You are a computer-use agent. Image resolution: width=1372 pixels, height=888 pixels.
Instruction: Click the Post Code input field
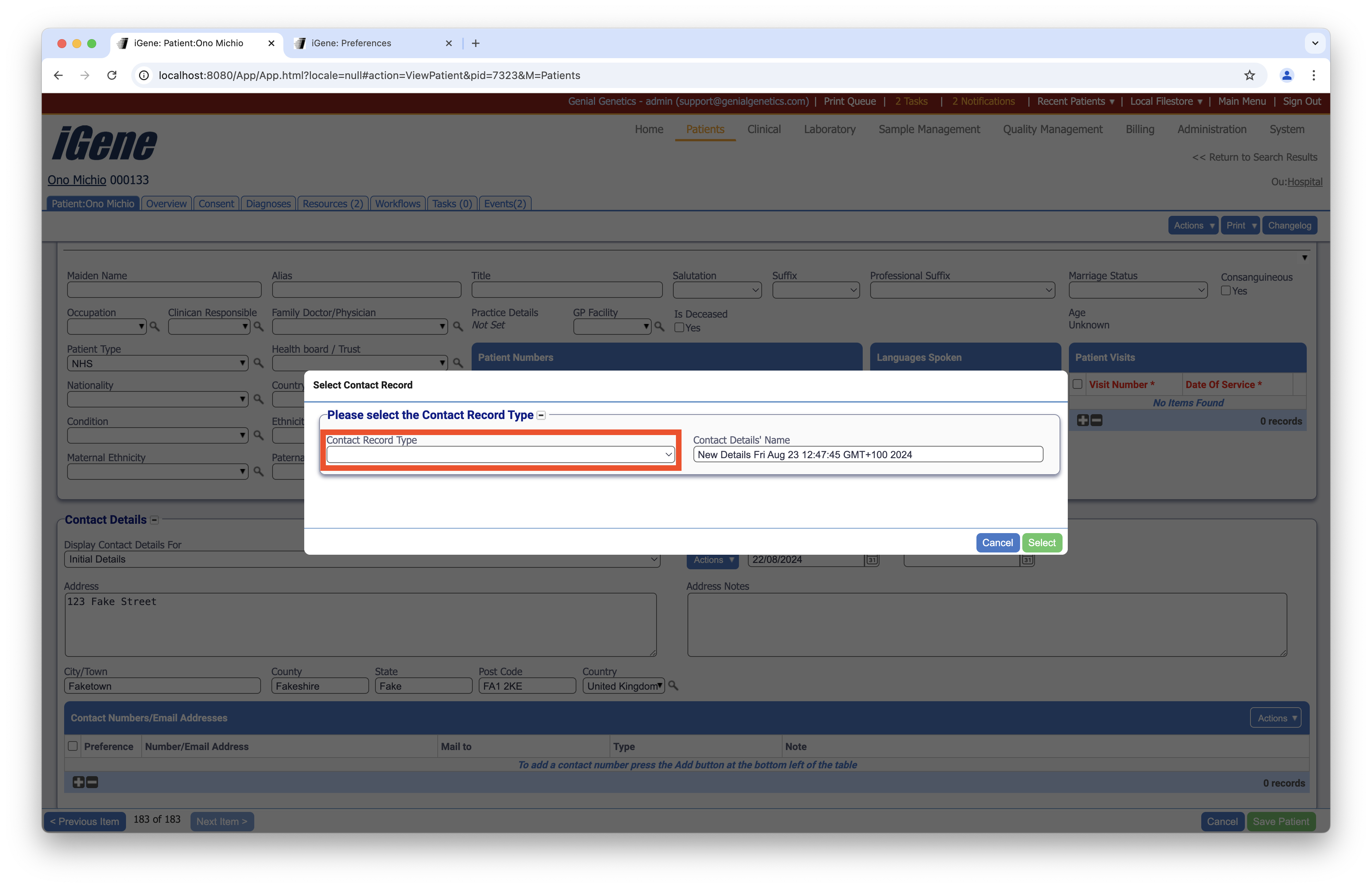pos(527,686)
